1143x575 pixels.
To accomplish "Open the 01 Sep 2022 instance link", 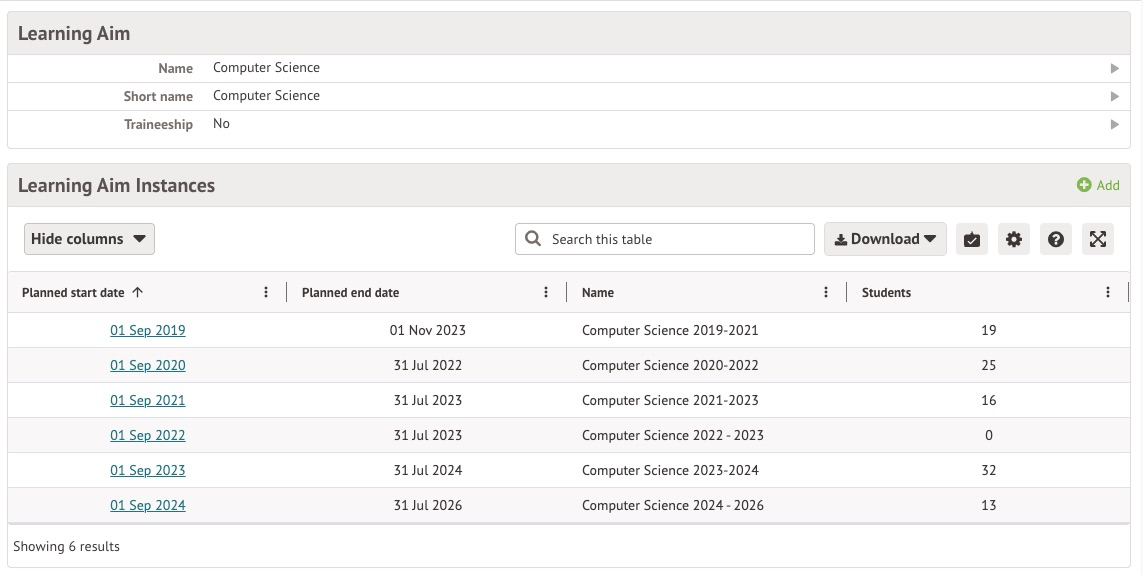I will click(148, 435).
